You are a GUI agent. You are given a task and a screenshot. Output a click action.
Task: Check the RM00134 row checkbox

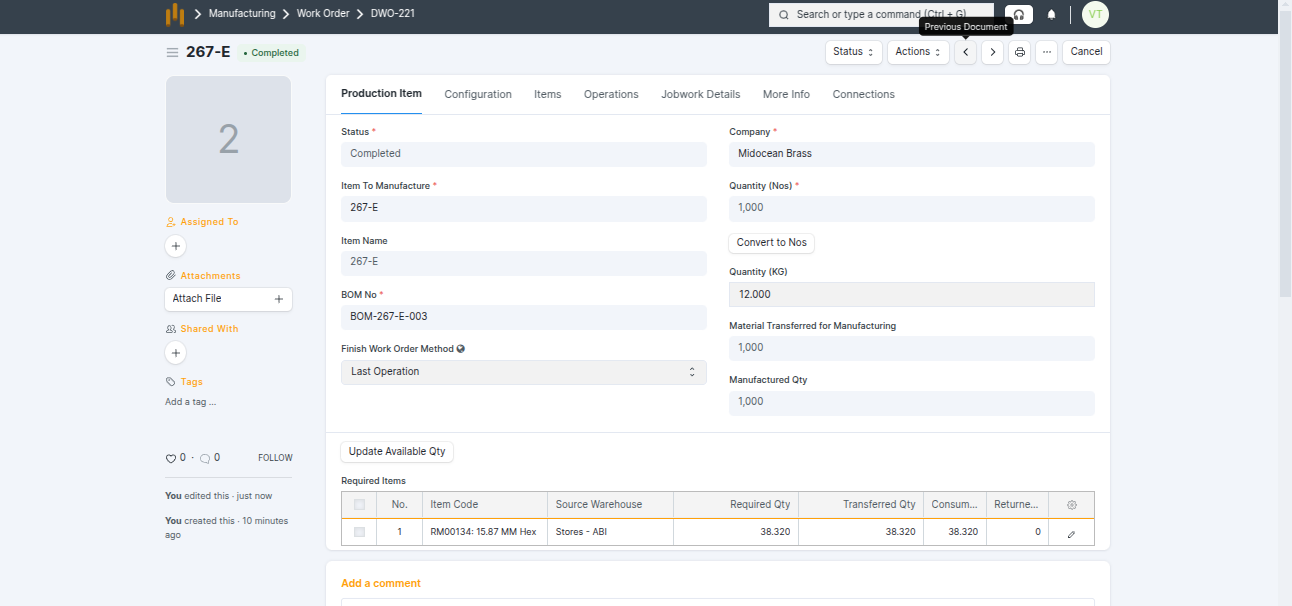359,532
